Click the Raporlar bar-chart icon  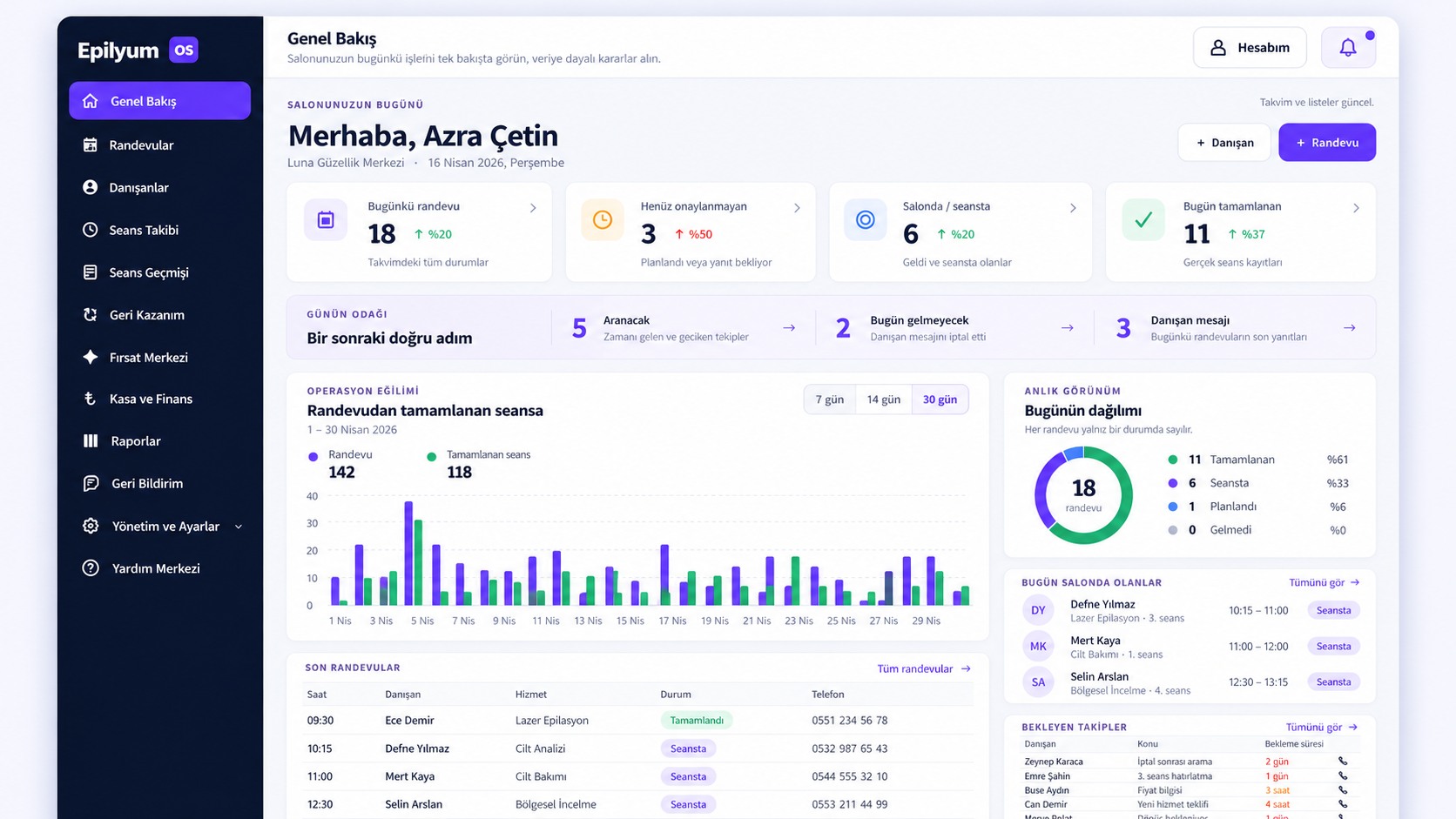point(91,441)
